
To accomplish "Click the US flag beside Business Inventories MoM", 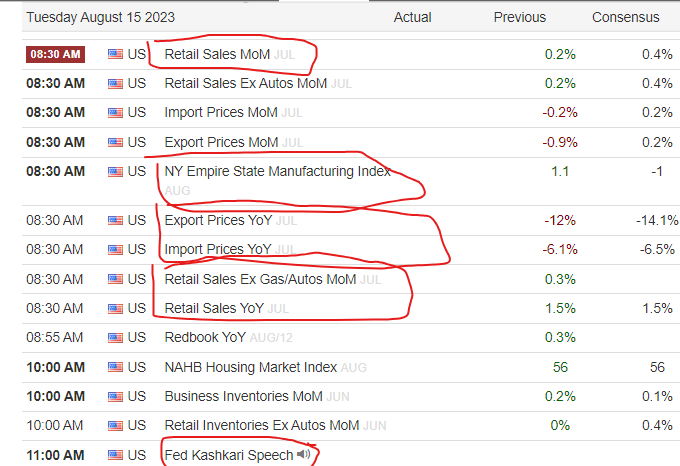I will point(115,397).
